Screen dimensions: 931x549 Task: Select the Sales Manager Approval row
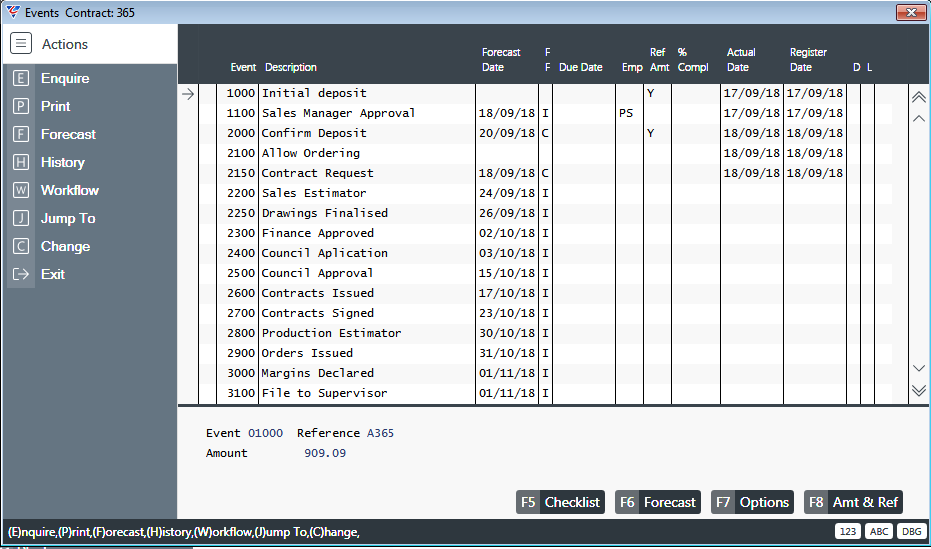(x=544, y=113)
